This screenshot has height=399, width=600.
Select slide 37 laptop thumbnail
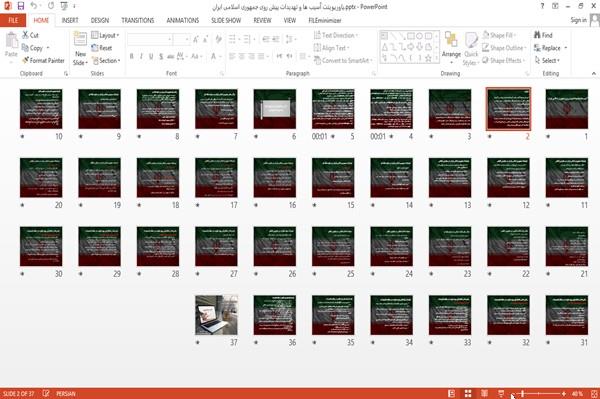[216, 315]
